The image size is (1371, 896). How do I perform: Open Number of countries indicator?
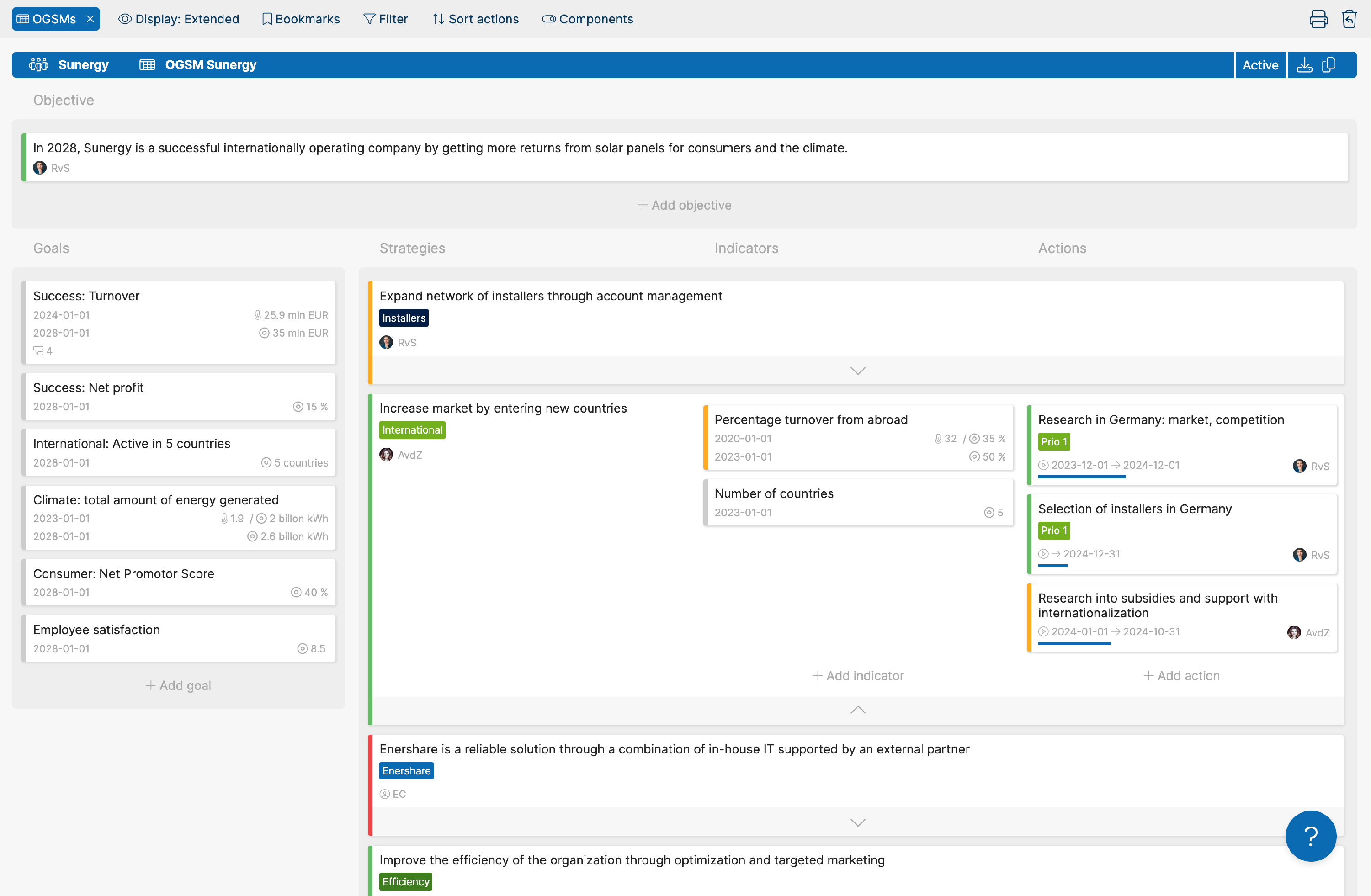(858, 503)
